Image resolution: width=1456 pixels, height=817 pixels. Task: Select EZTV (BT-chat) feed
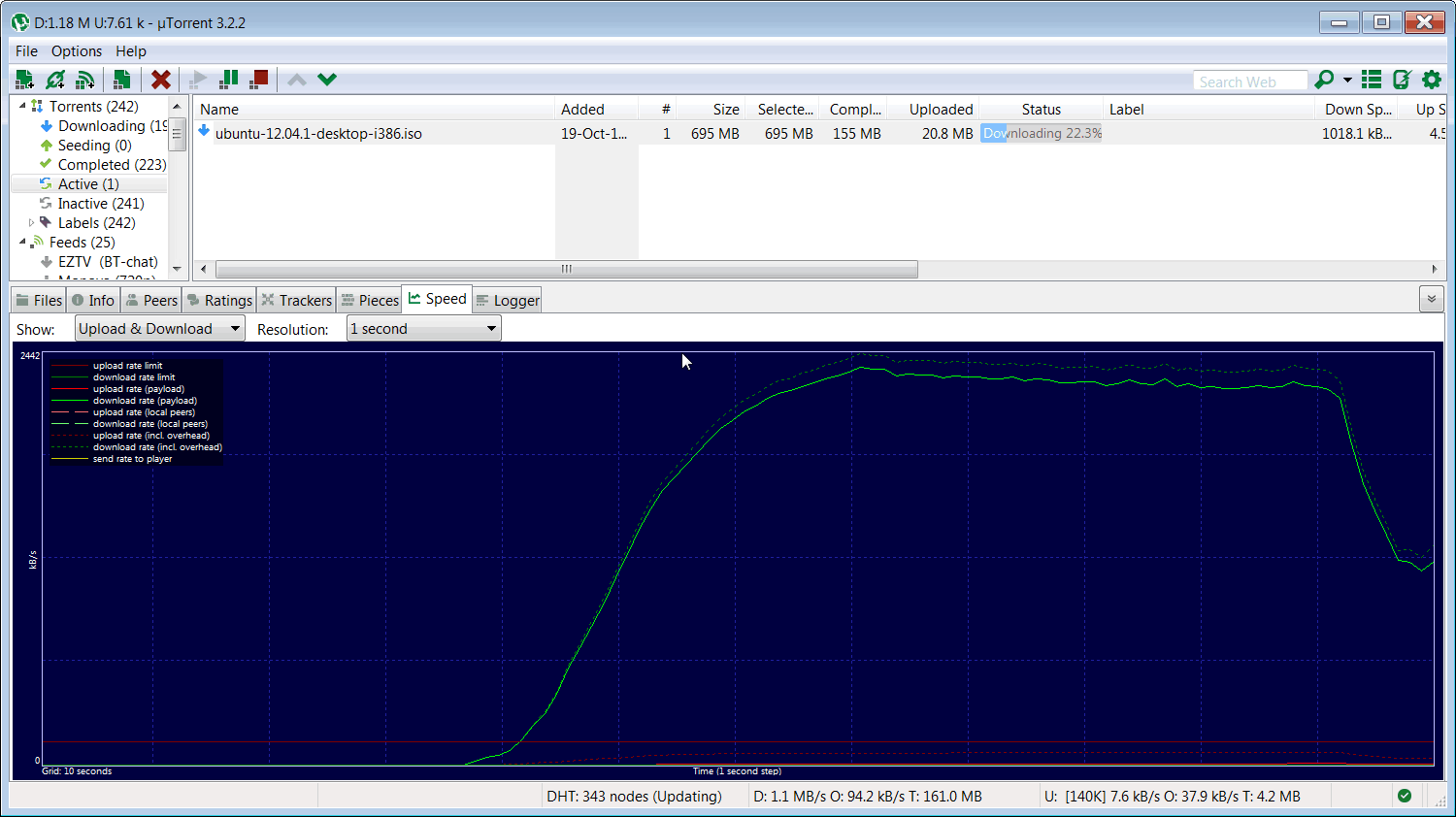click(x=108, y=262)
